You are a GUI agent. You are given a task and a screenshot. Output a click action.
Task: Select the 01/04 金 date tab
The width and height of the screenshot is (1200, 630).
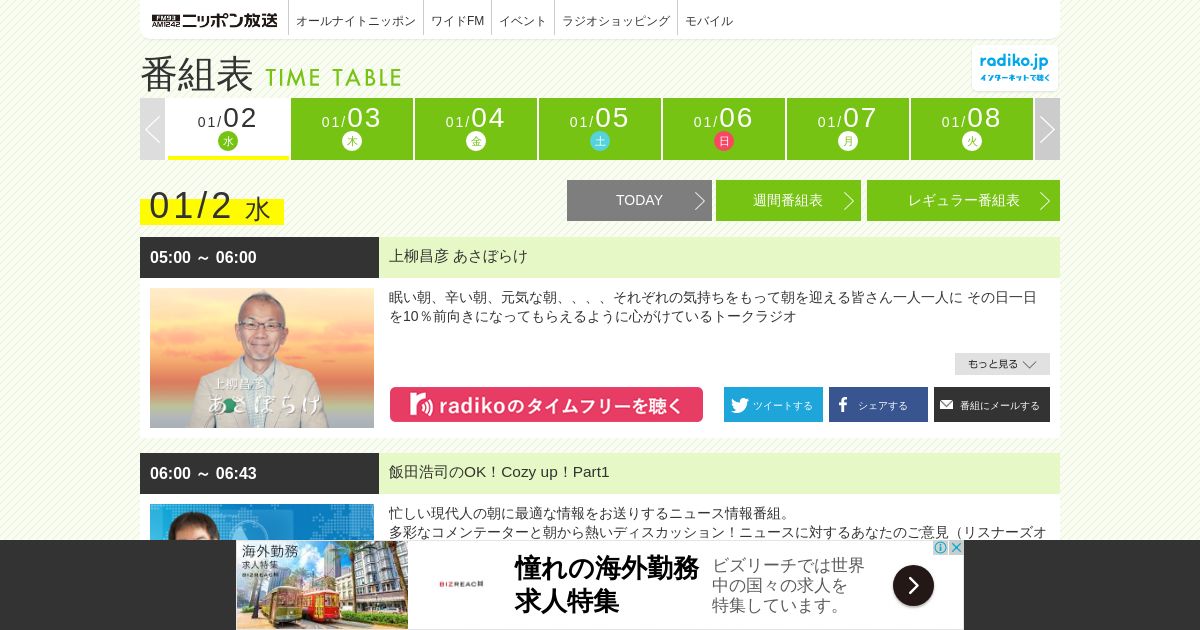pos(476,129)
